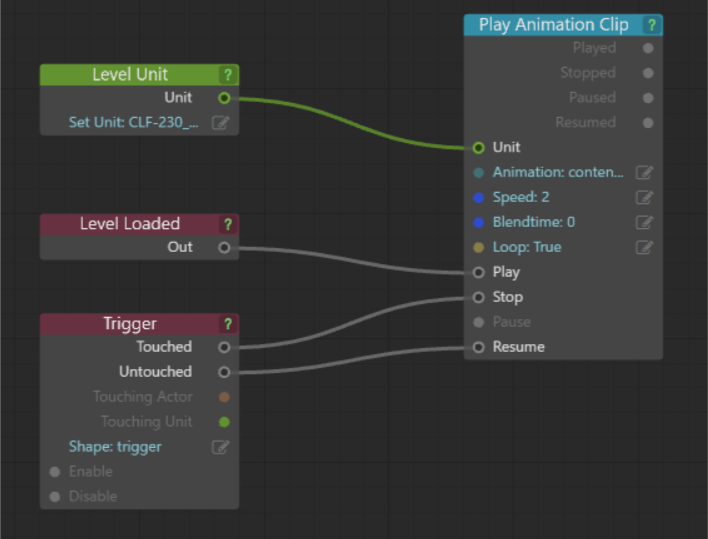This screenshot has height=539, width=708.
Task: Click the green Unit output connector
Action: pos(224,98)
